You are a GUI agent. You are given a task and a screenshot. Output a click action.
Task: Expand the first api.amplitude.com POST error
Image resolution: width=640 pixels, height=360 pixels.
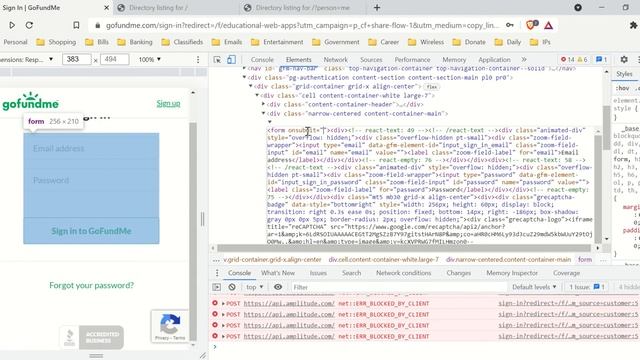pyautogui.click(x=223, y=304)
